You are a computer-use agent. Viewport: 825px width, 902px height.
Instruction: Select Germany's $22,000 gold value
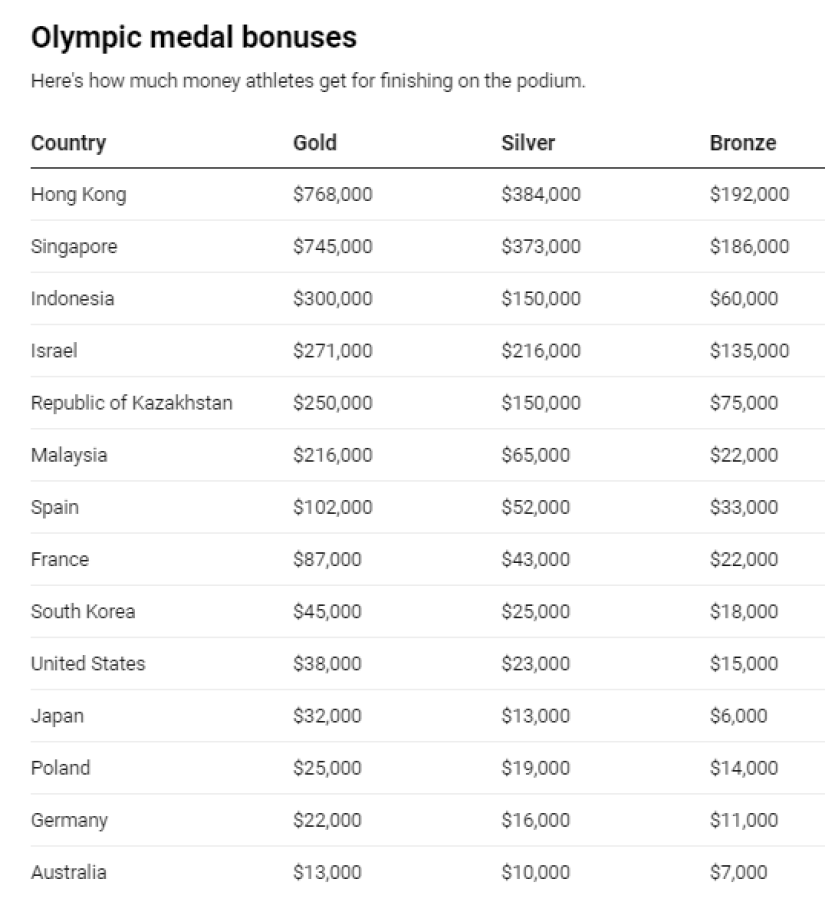coord(327,820)
